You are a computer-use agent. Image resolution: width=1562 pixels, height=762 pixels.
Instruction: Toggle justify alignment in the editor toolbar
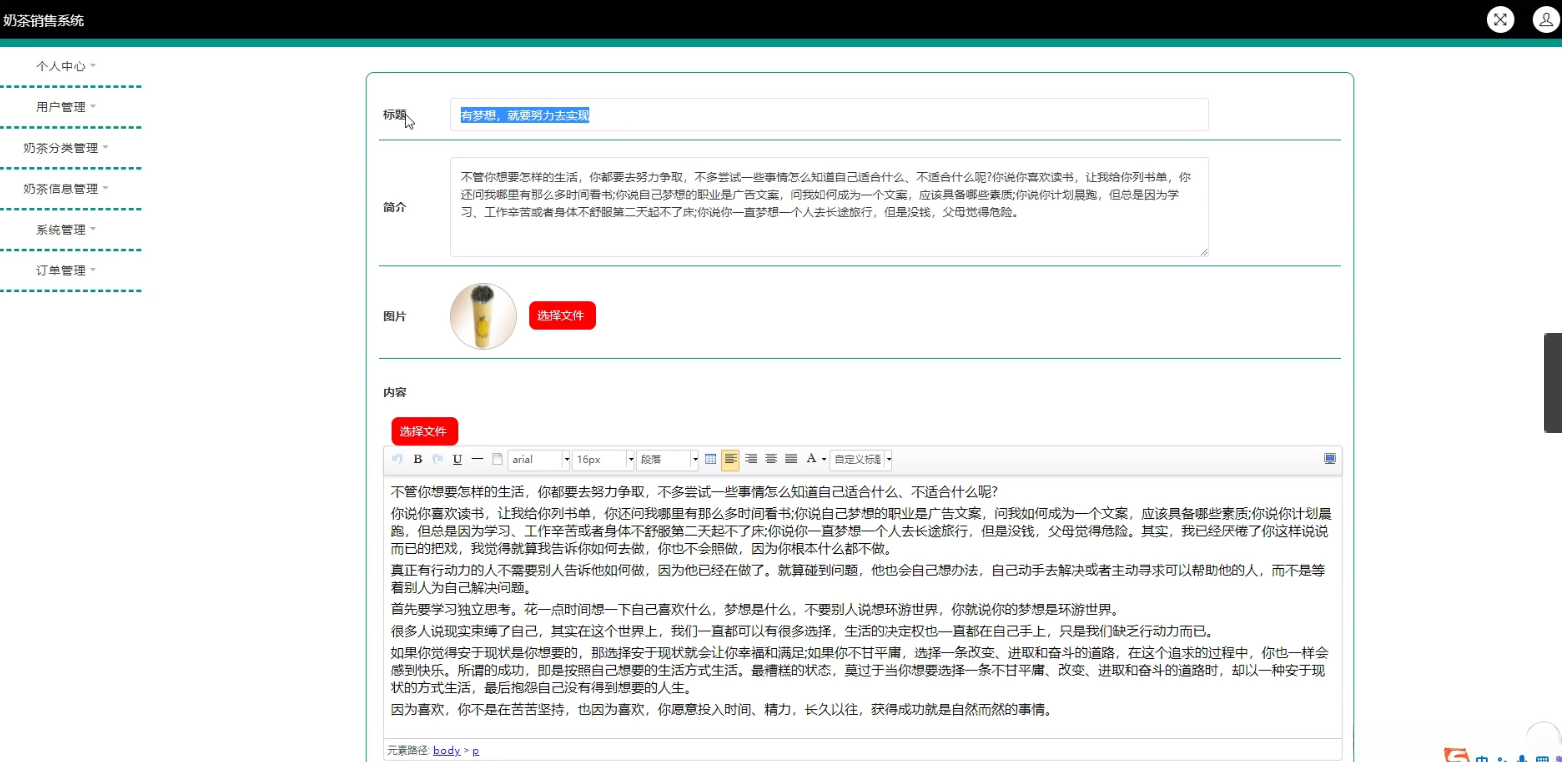[791, 459]
